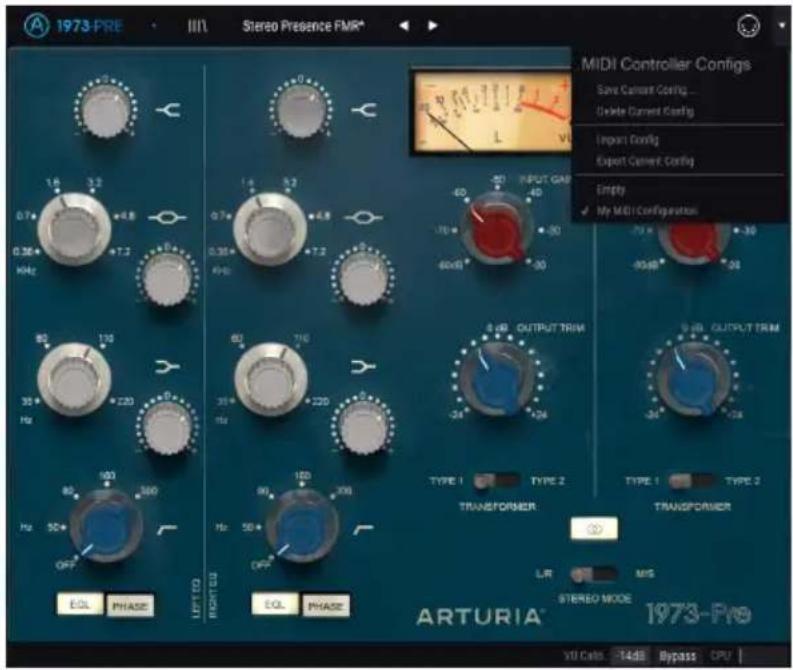The width and height of the screenshot is (793, 670).
Task: Open the 1973-PRE main menu arrow
Action: click(154, 26)
